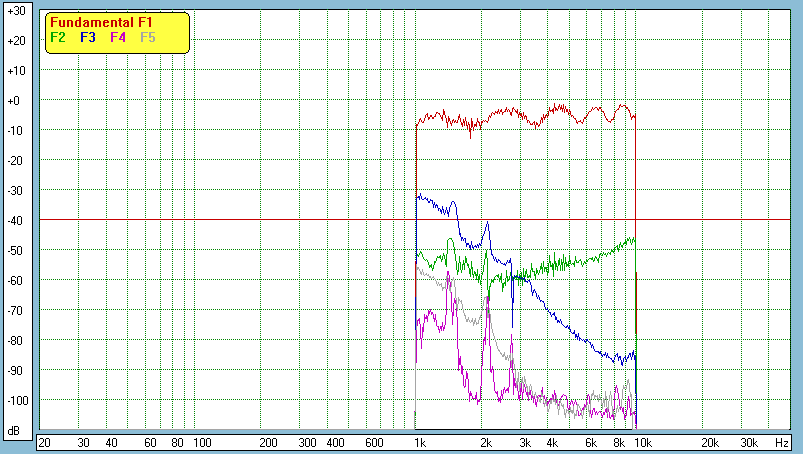Click the dB unit label on the vertical axis
Screen dimensions: 803x454
point(15,430)
